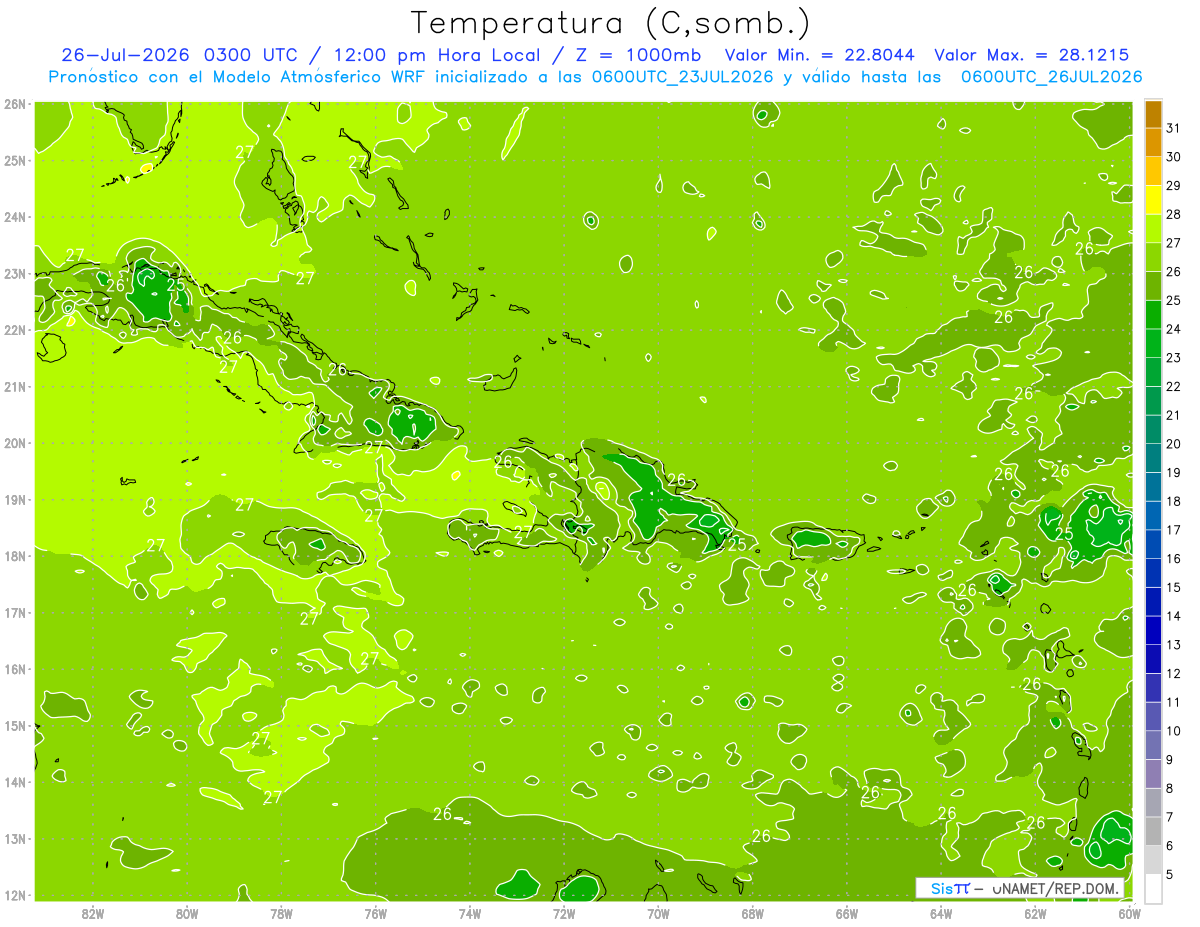
Task: Click the longitude label 64W
Action: click(x=941, y=913)
